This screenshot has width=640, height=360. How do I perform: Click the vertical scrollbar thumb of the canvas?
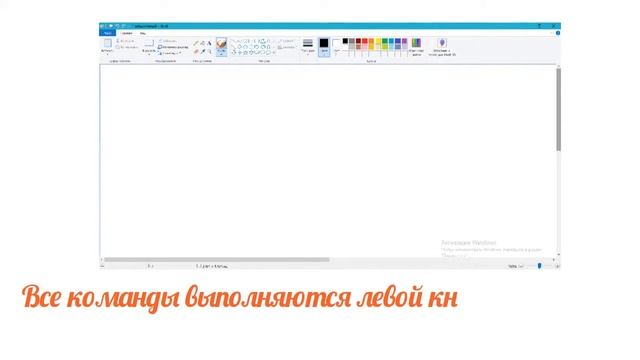click(558, 109)
